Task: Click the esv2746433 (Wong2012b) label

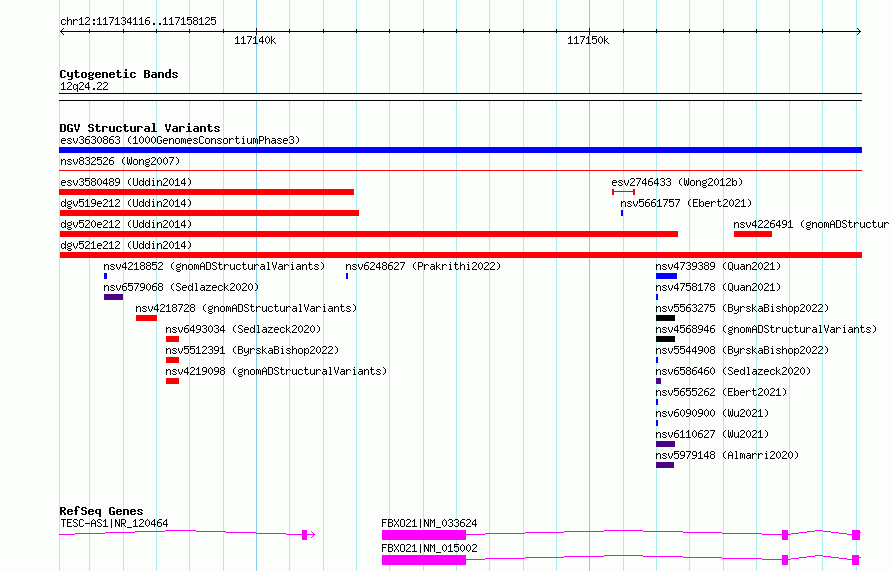Action: pos(677,182)
